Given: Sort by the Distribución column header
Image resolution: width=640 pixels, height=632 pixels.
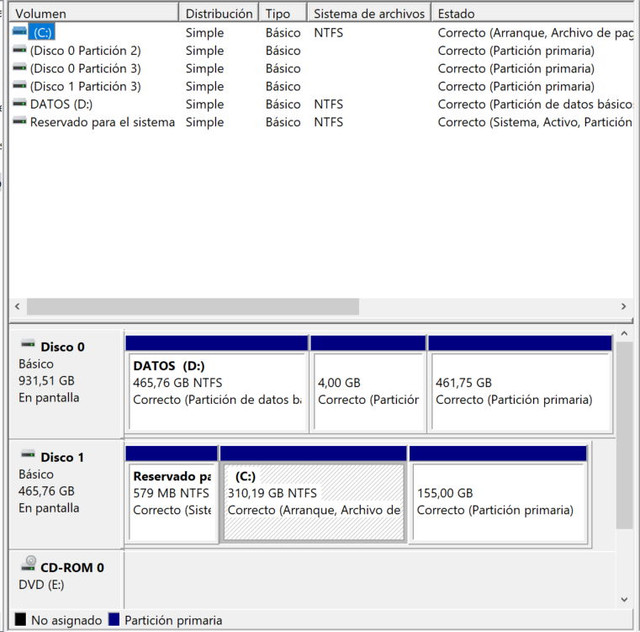Looking at the screenshot, I should click(x=219, y=13).
